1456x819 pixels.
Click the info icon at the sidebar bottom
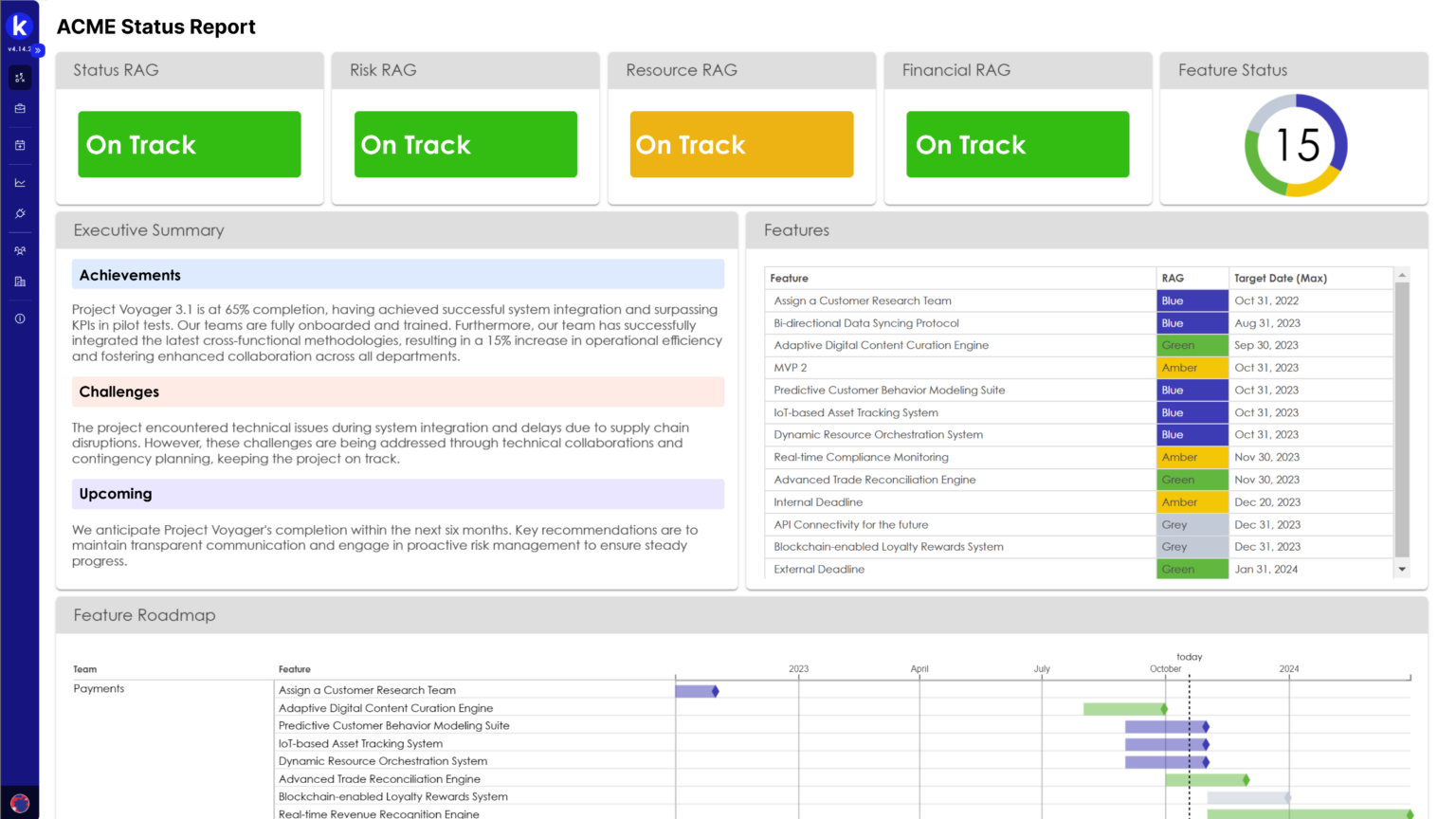tap(20, 318)
